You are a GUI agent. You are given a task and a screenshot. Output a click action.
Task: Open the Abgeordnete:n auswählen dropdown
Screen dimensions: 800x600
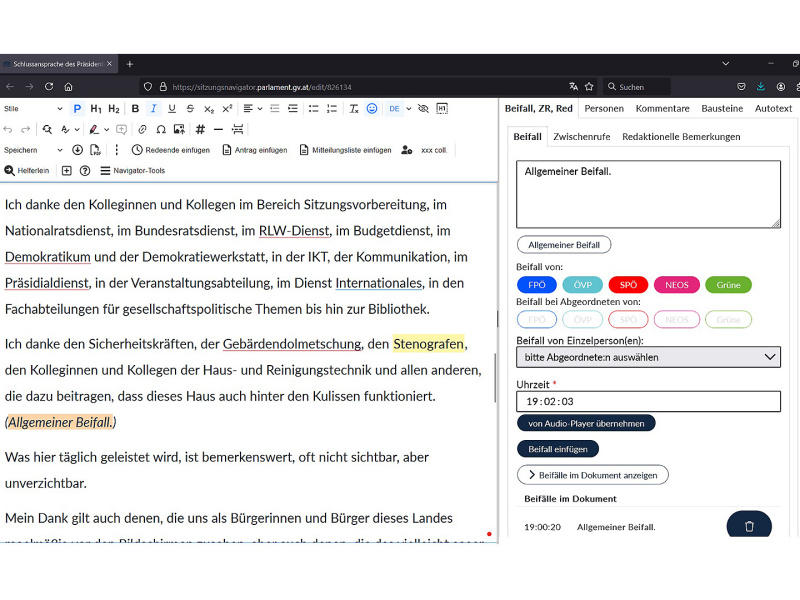[648, 357]
